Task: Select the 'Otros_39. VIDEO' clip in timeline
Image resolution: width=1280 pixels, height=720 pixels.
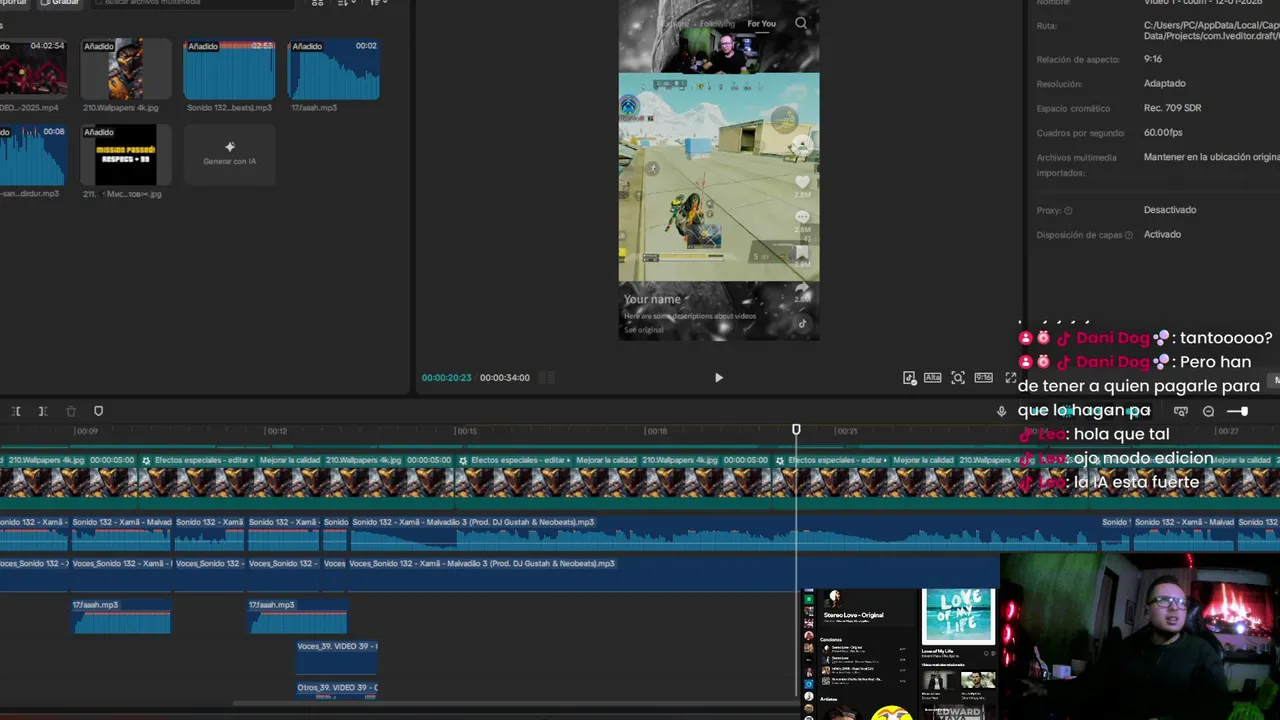Action: (x=337, y=689)
